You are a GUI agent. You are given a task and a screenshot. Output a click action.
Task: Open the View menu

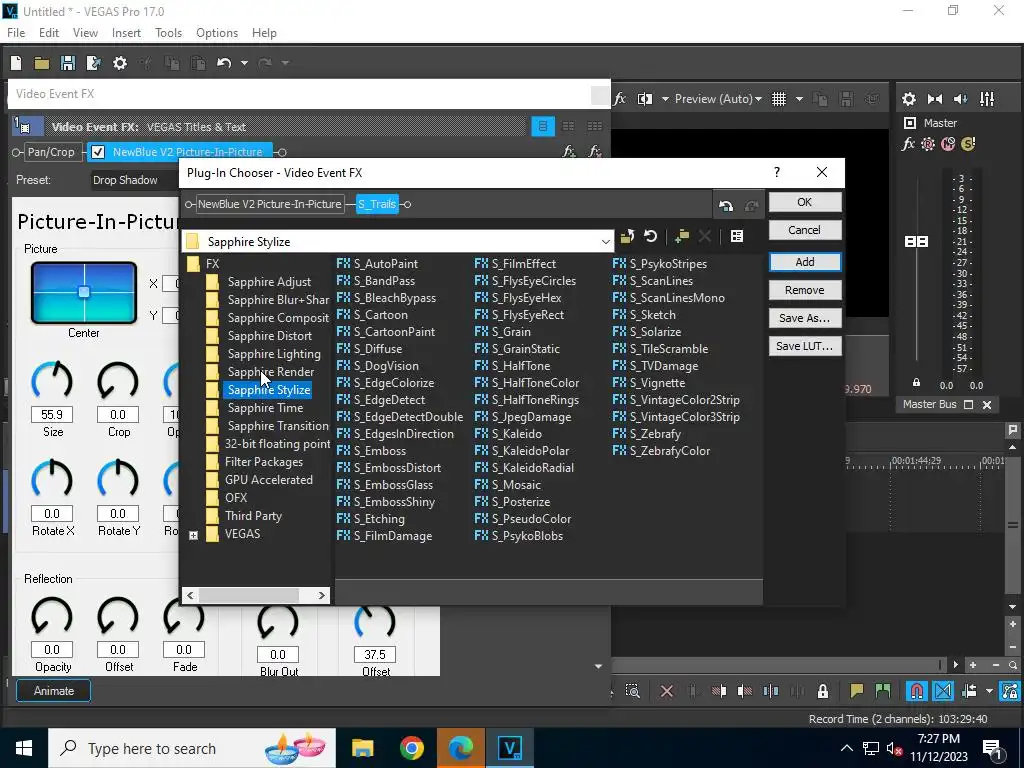click(85, 33)
